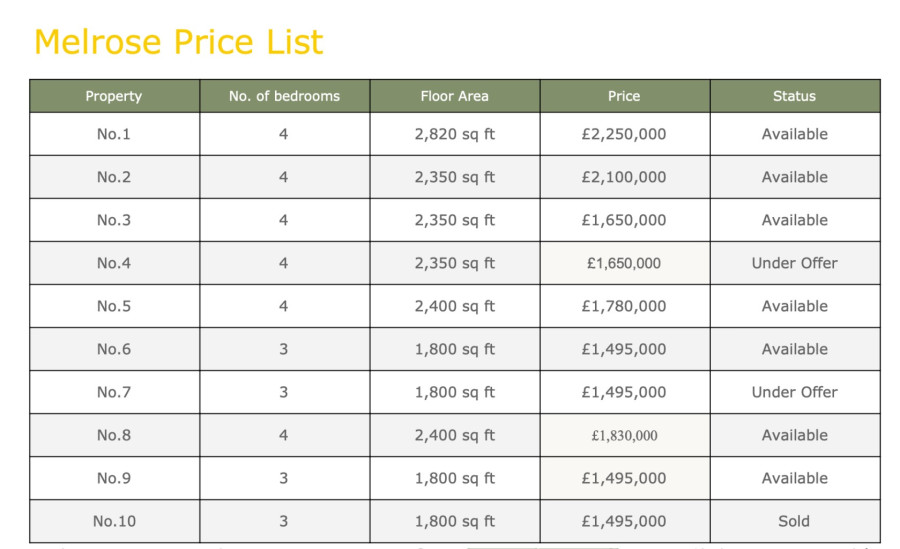
Task: Click the £2,250,000 price cell
Action: pyautogui.click(x=624, y=134)
